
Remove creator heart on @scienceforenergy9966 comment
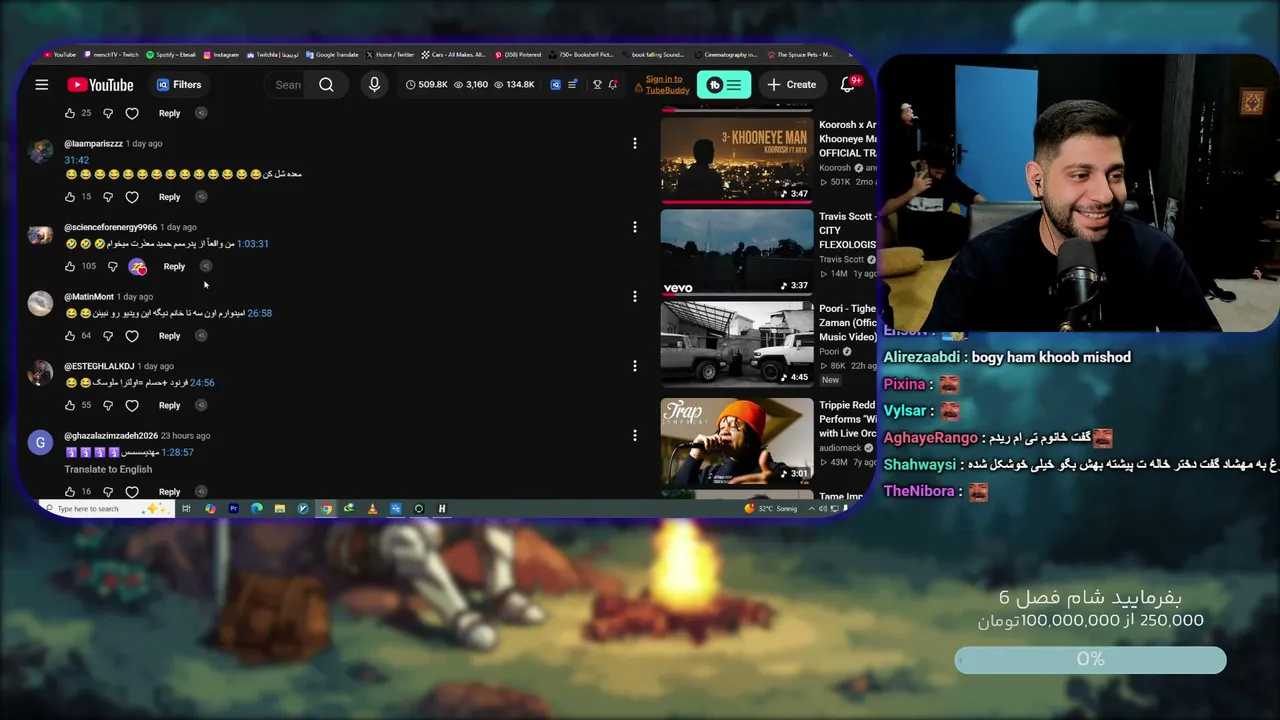(137, 267)
